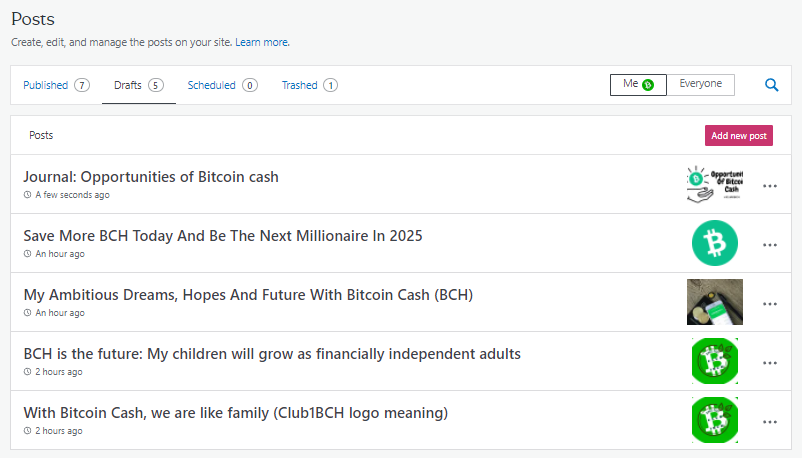
Task: Open the search posts magnifier icon
Action: click(x=771, y=85)
